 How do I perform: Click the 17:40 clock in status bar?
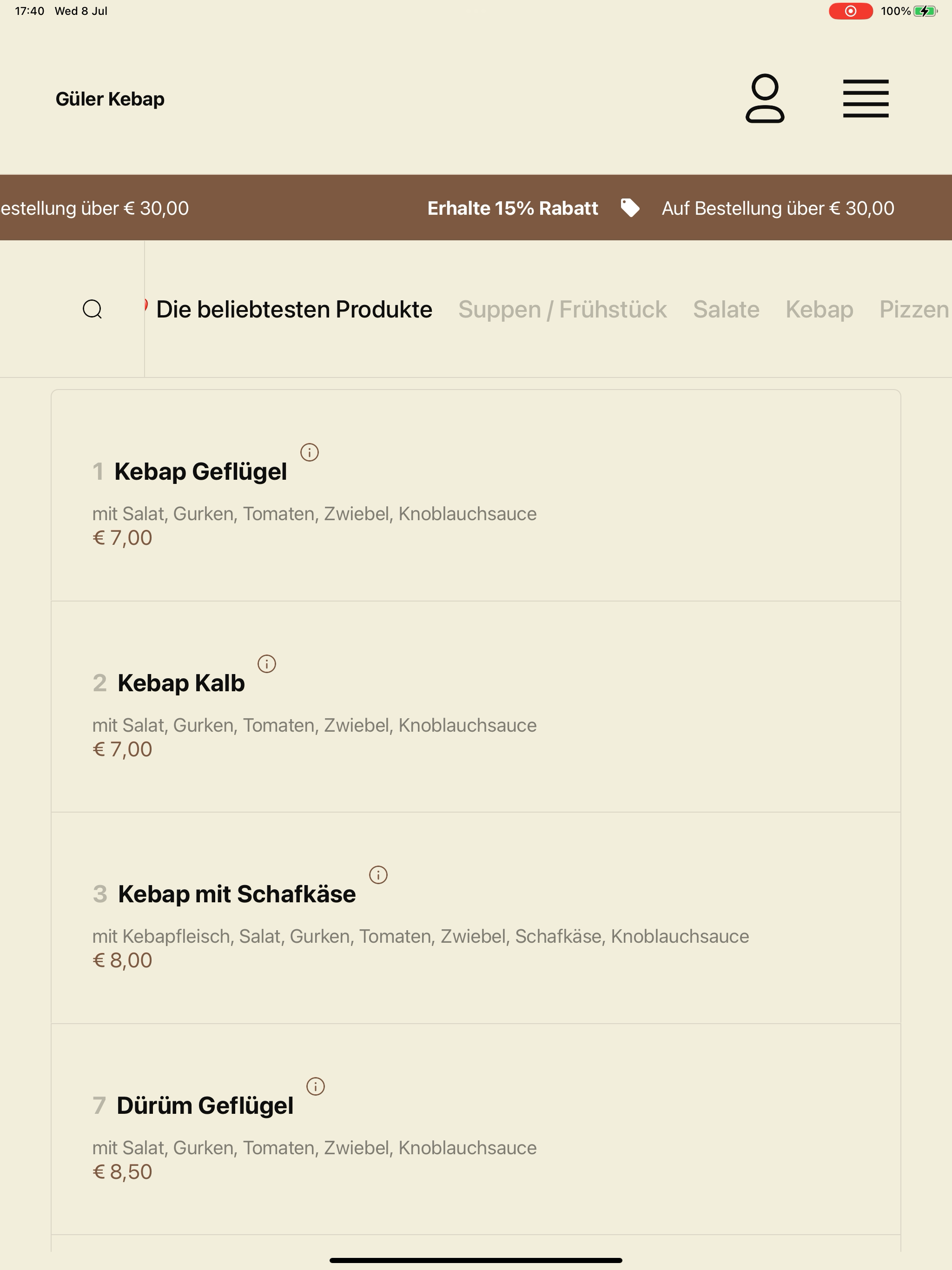pyautogui.click(x=29, y=11)
